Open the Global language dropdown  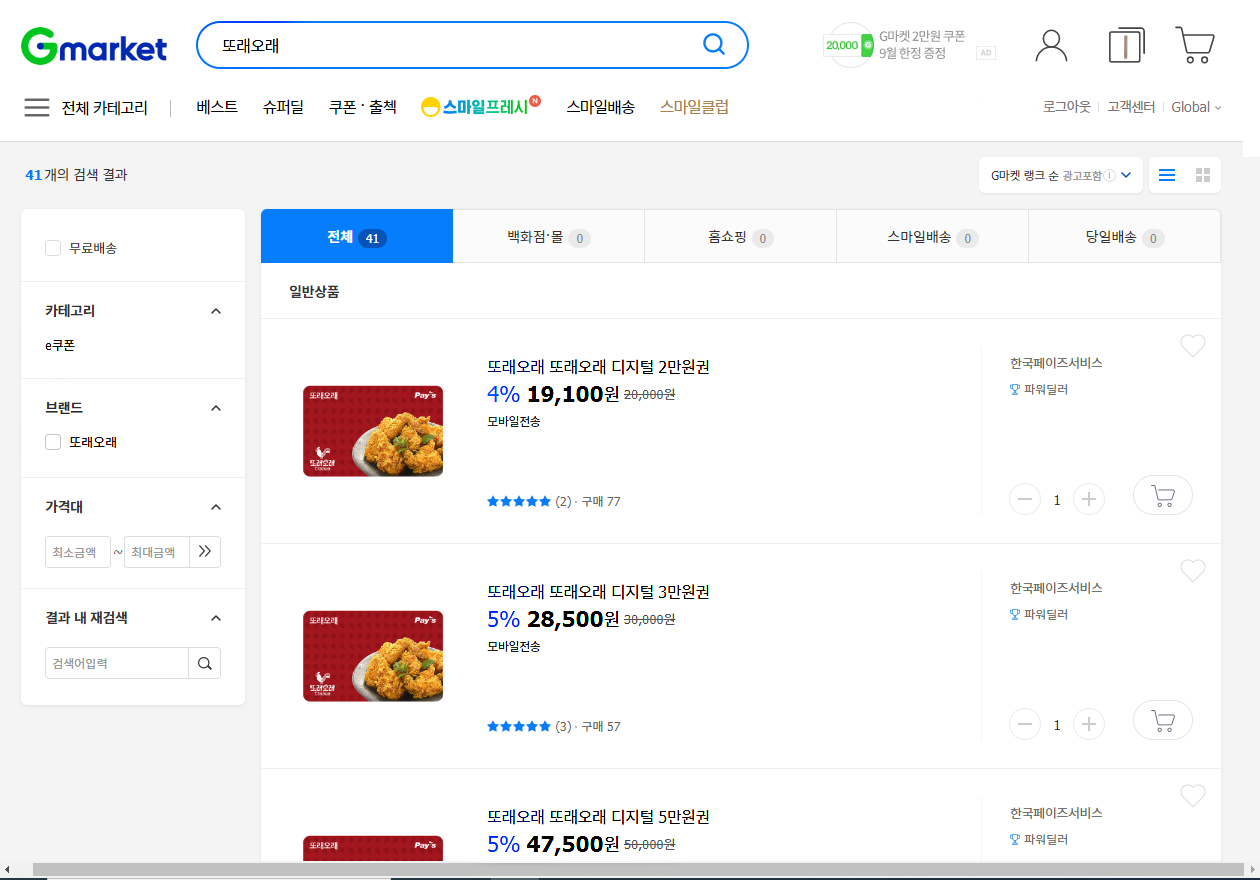(x=1196, y=107)
